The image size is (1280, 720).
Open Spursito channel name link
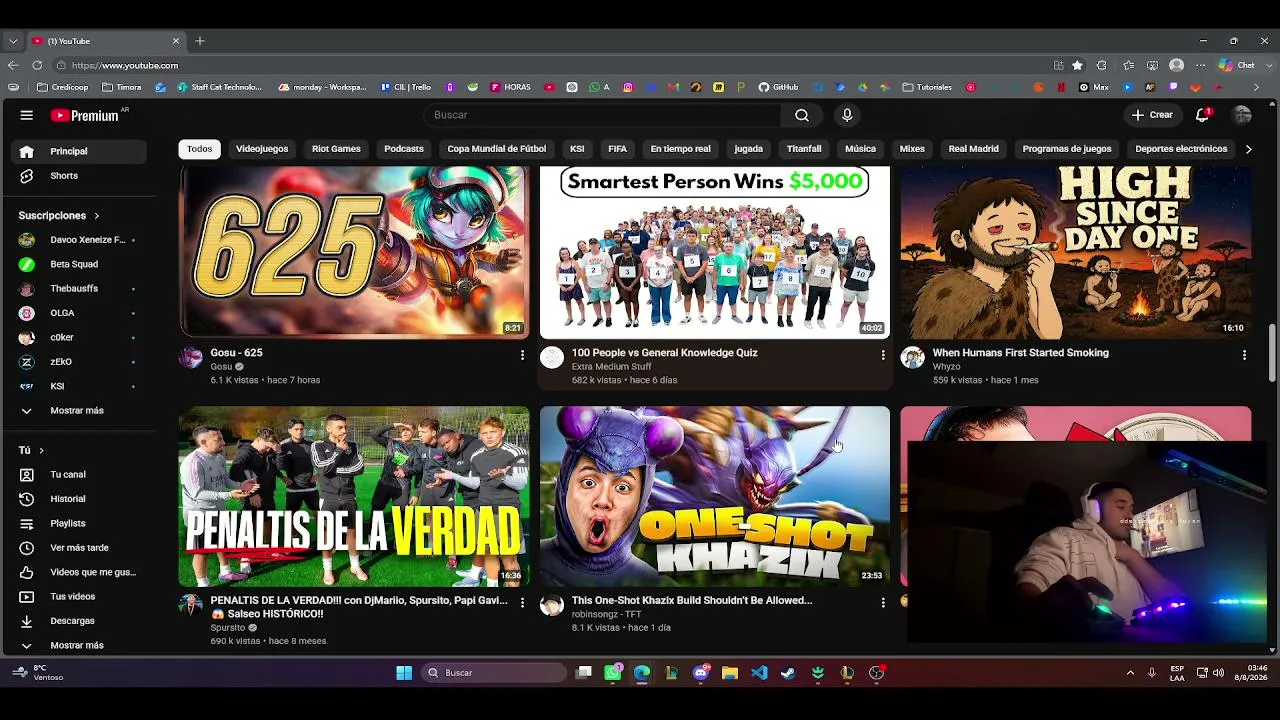click(228, 628)
